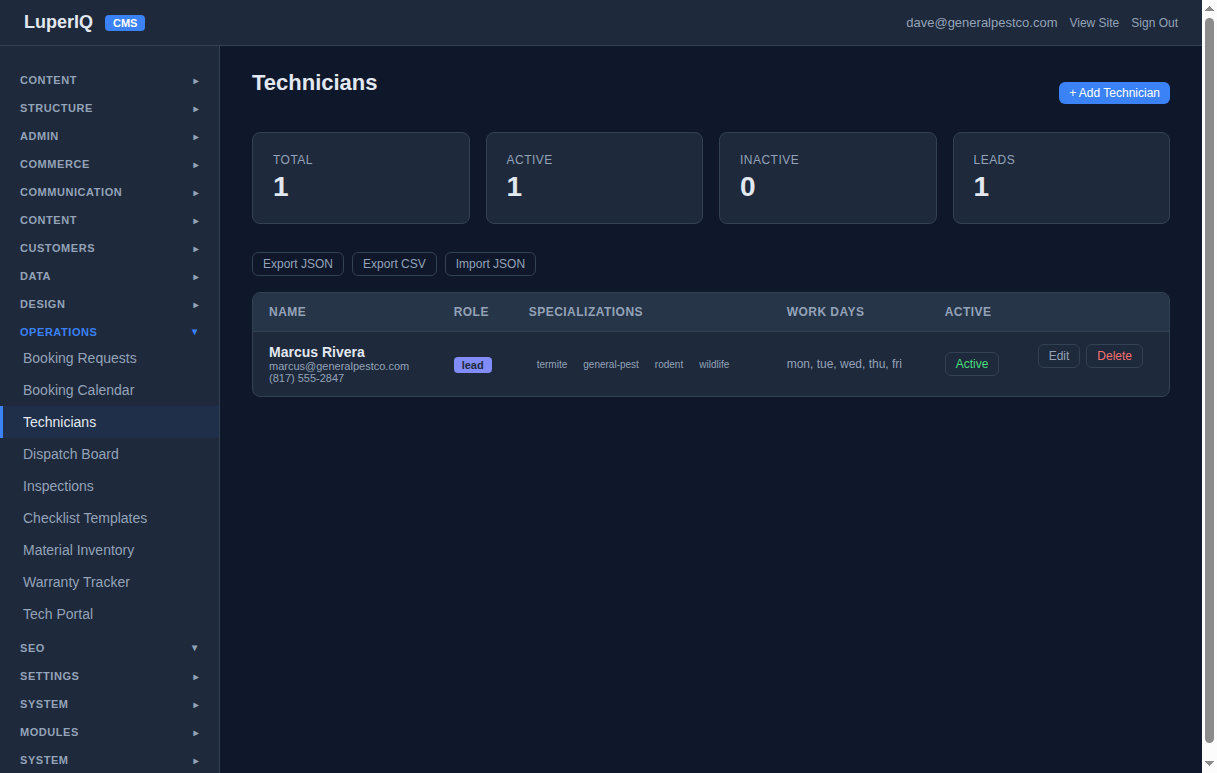Open the Warranty Tracker page
The image size is (1217, 773).
[x=76, y=582]
